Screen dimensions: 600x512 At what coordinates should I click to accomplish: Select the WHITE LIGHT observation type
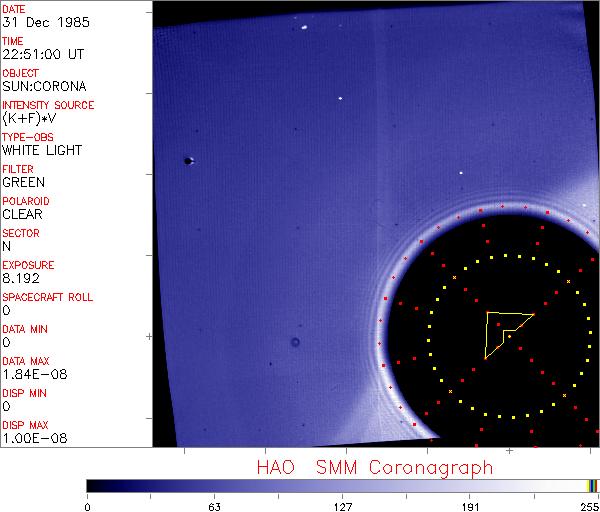pyautogui.click(x=42, y=151)
